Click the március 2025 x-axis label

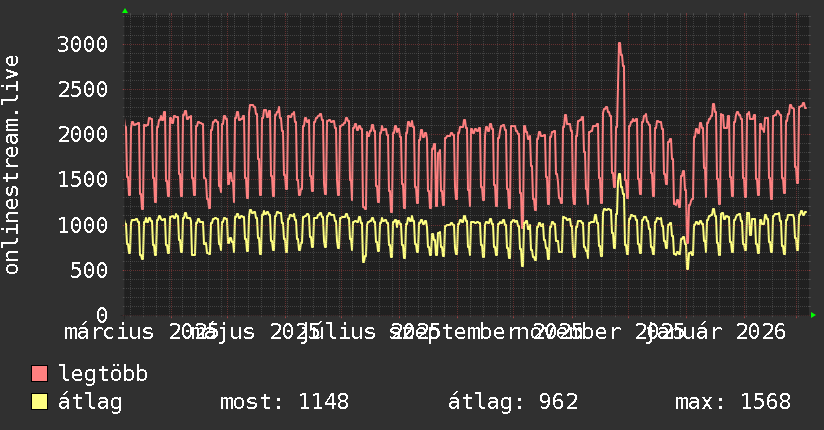tap(141, 332)
